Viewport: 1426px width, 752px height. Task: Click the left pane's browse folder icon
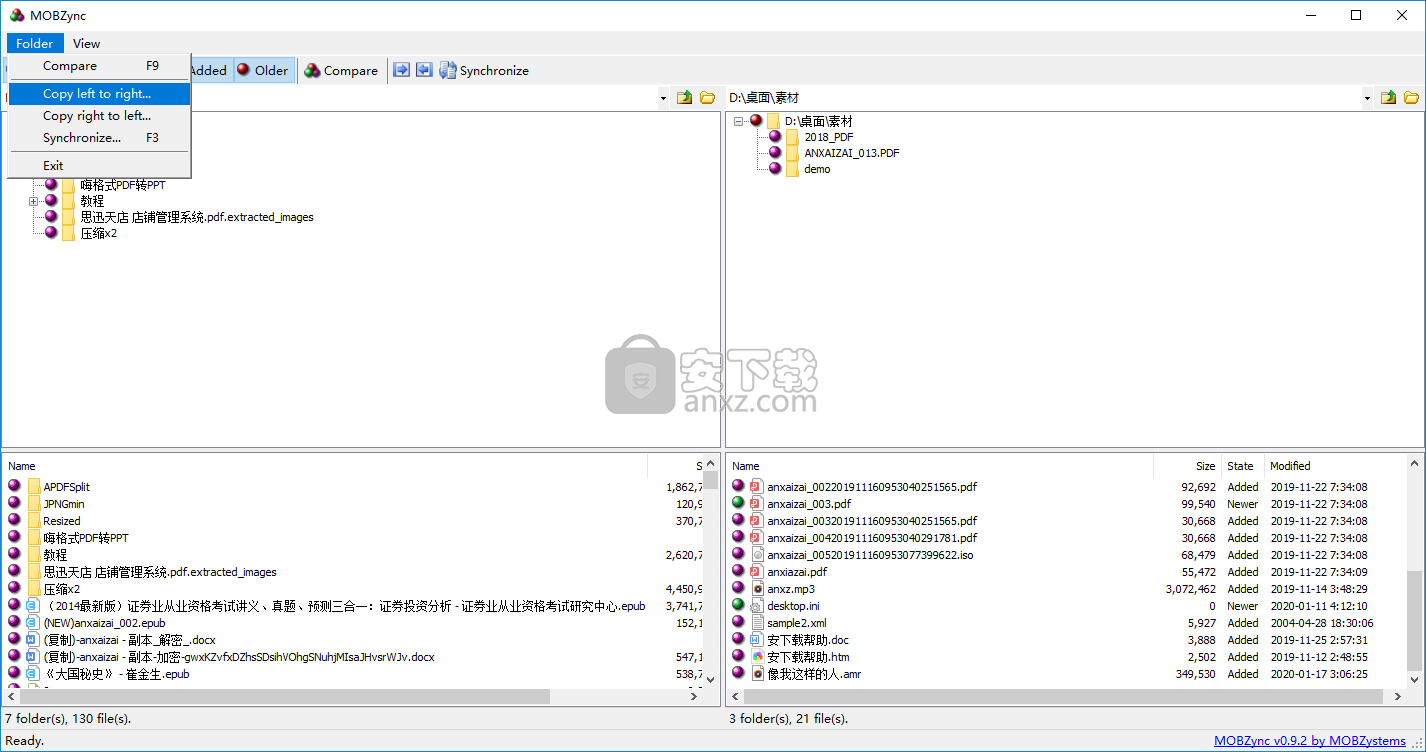pos(708,97)
